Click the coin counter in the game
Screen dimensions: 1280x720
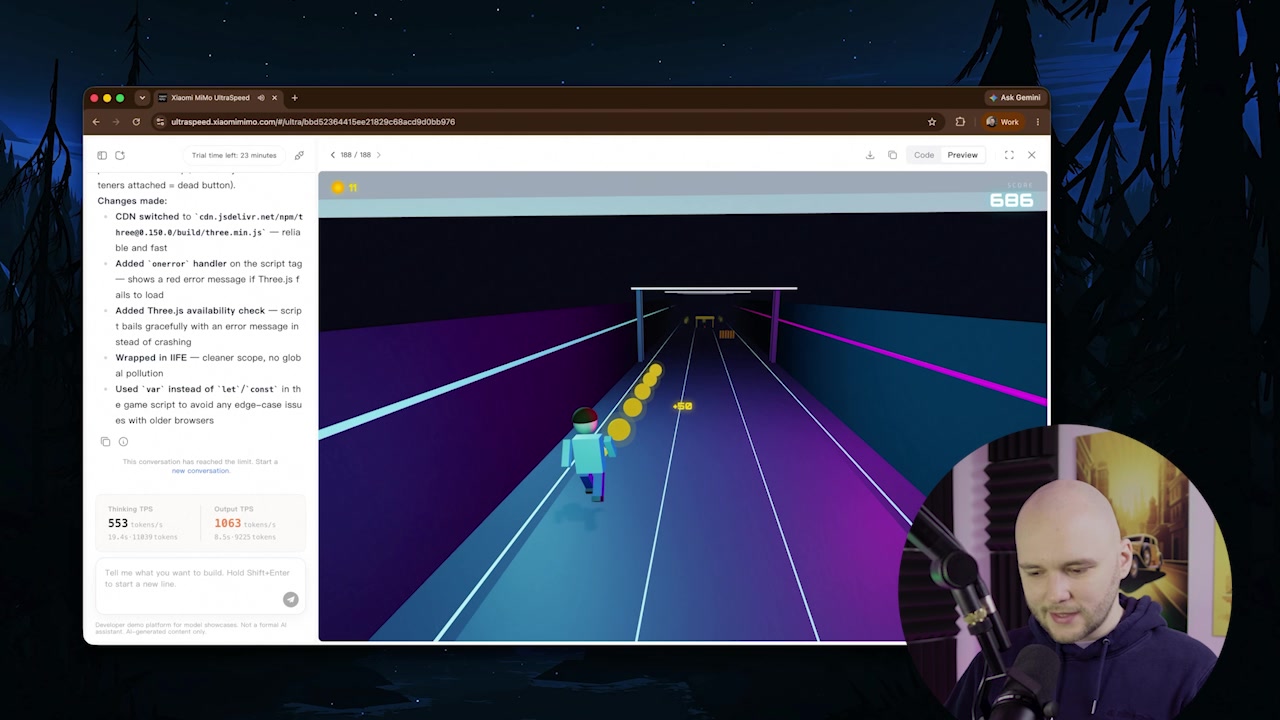pos(345,187)
